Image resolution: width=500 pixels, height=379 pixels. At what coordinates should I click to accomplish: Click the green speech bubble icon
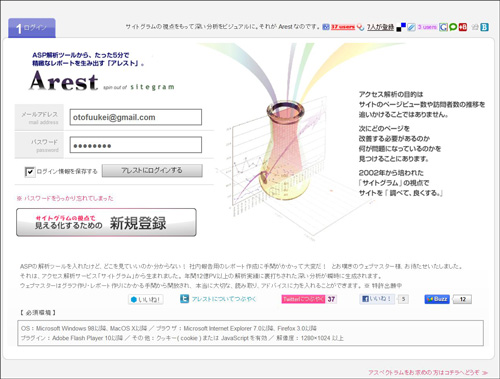[453, 27]
